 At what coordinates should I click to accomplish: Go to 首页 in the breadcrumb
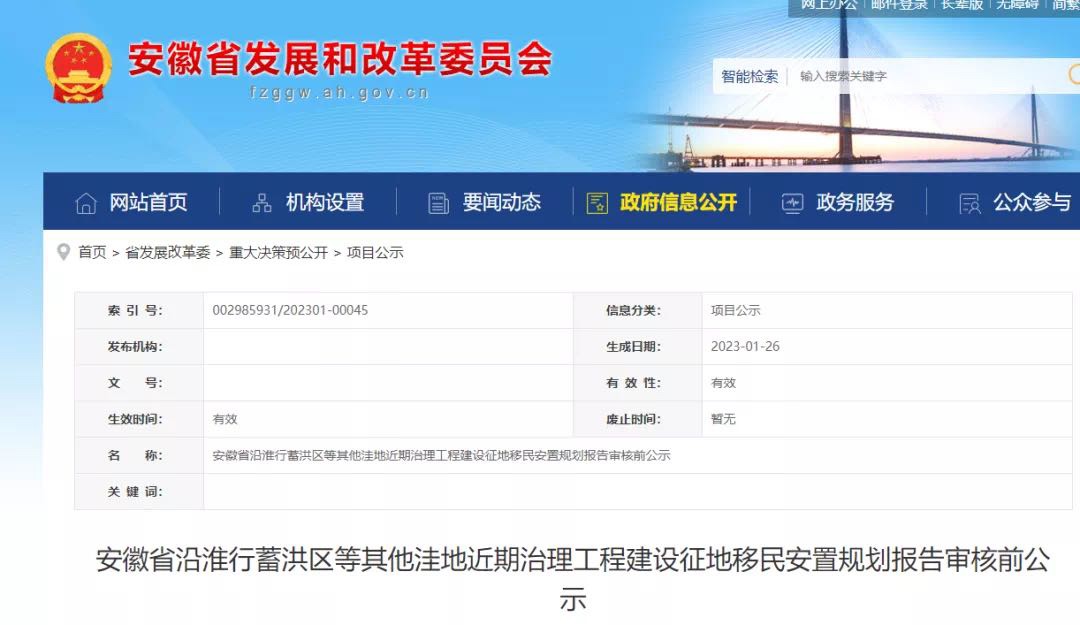[92, 253]
